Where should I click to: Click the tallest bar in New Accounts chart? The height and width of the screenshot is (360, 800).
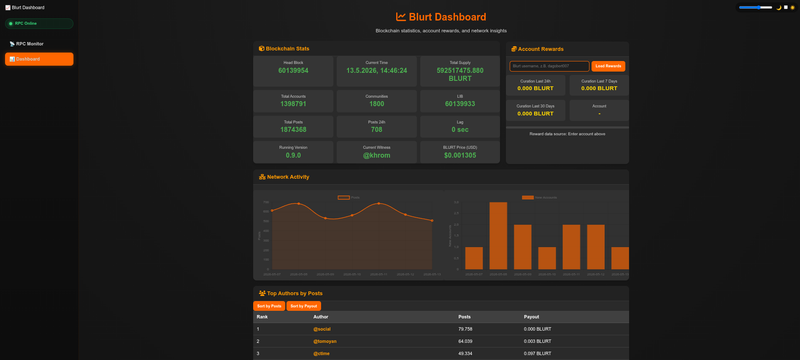(498, 236)
